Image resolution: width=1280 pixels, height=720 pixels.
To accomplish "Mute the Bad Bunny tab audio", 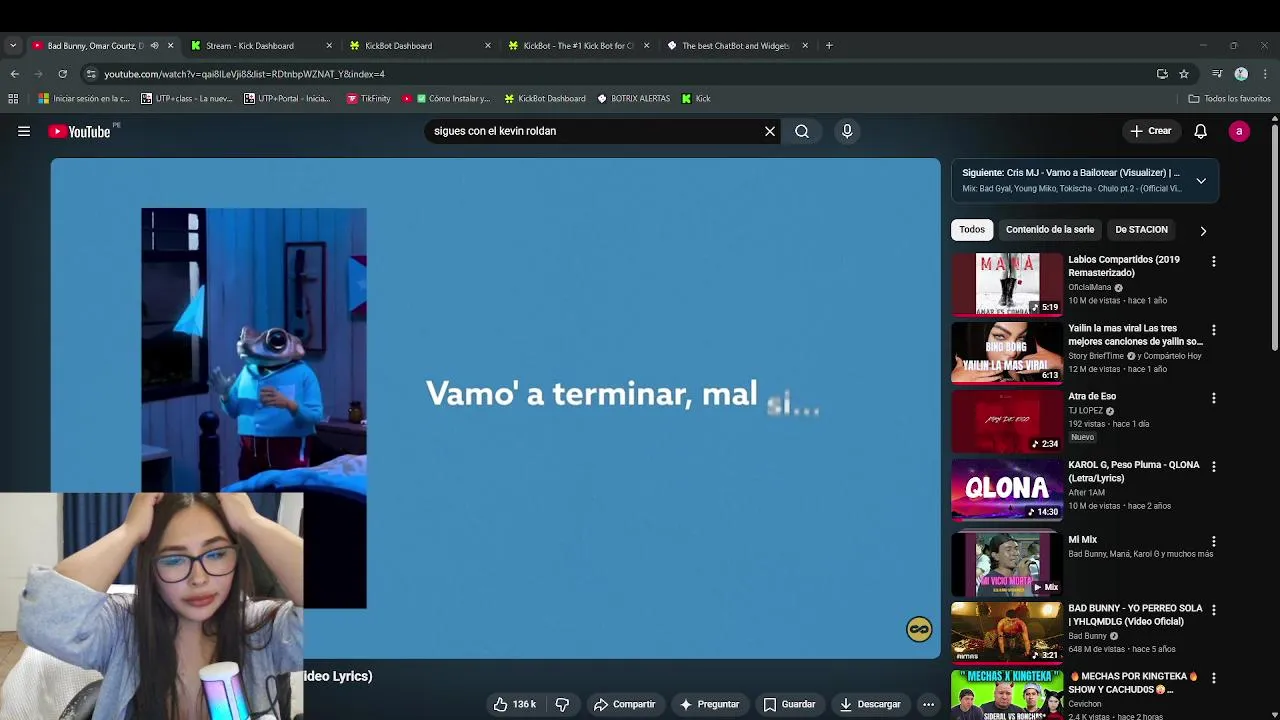I will point(154,45).
